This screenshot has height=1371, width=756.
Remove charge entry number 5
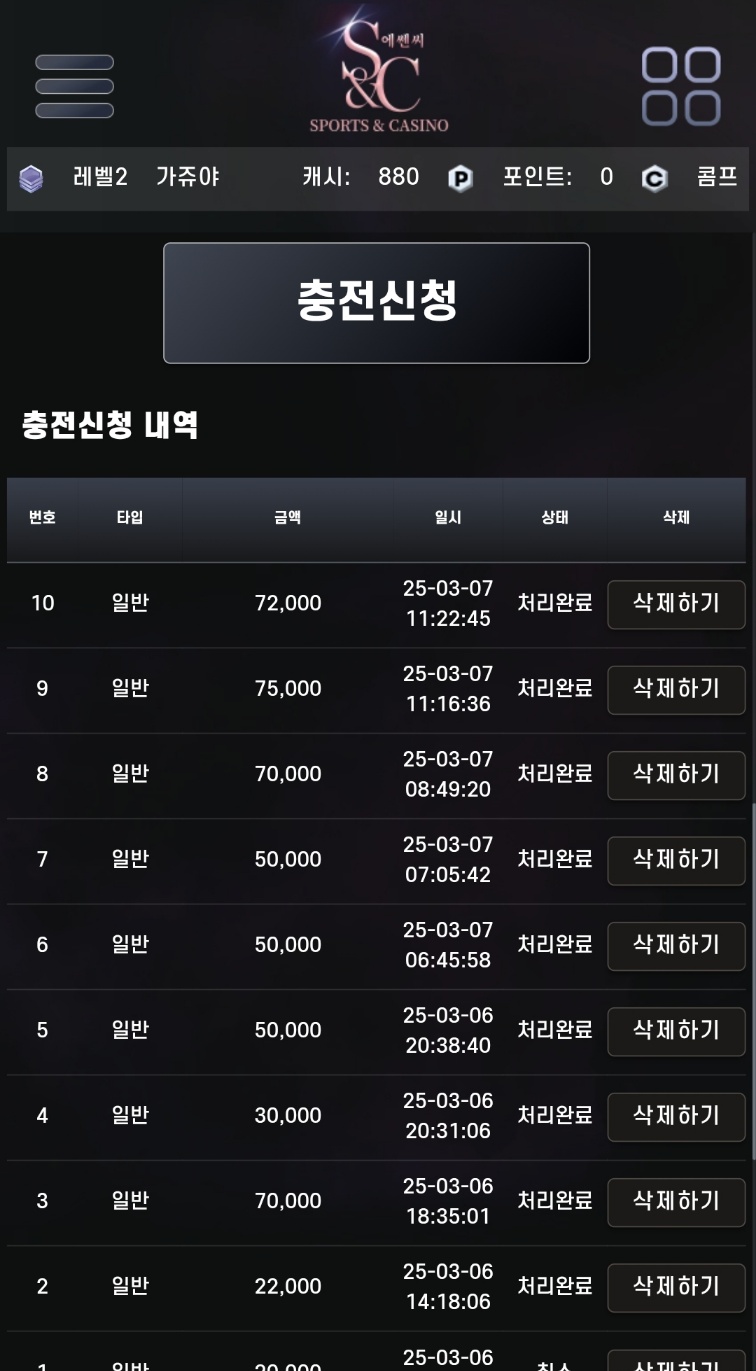point(676,1031)
